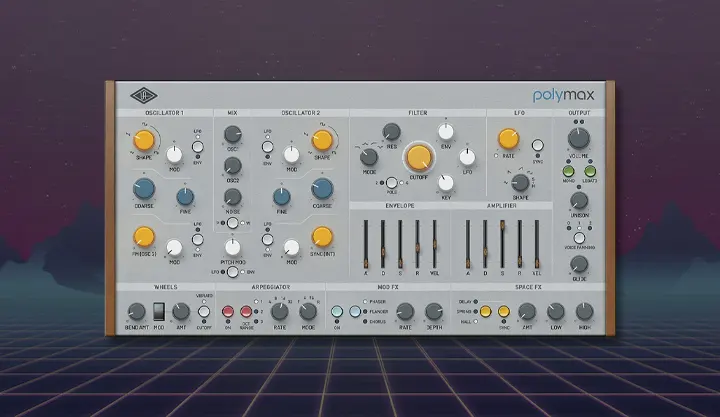Toggle the green LEGATO button

[x=590, y=171]
